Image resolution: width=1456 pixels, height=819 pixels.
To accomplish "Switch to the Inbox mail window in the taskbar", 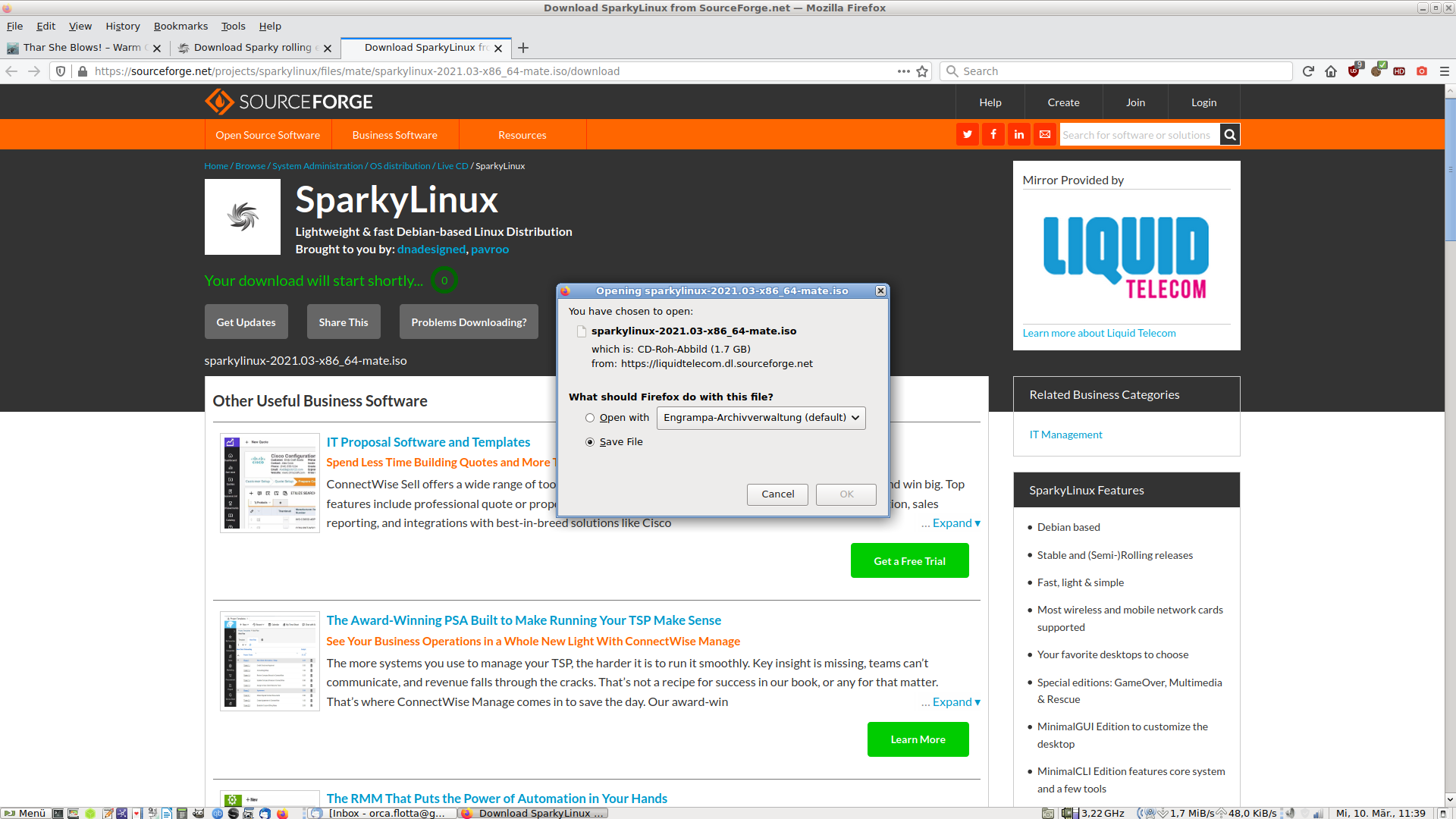I will point(381,813).
